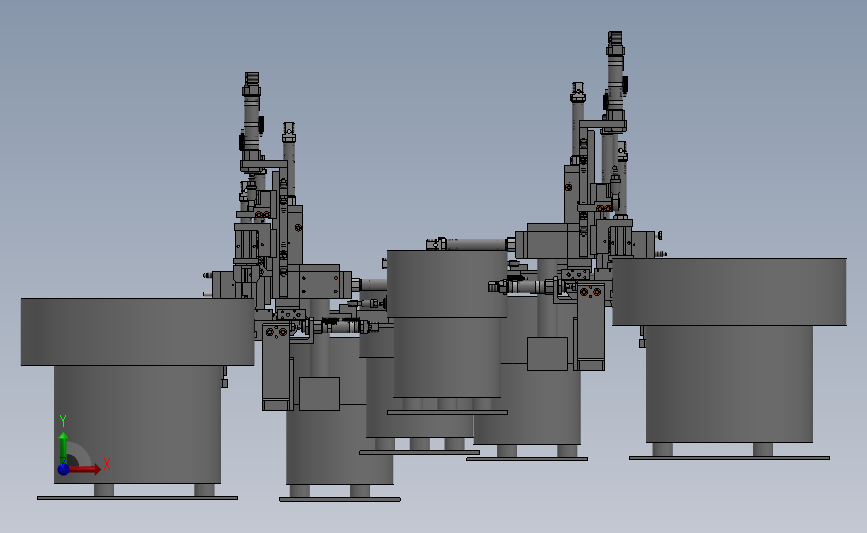
Task: Select the flat base plate under left feeder
Action: coord(137,498)
